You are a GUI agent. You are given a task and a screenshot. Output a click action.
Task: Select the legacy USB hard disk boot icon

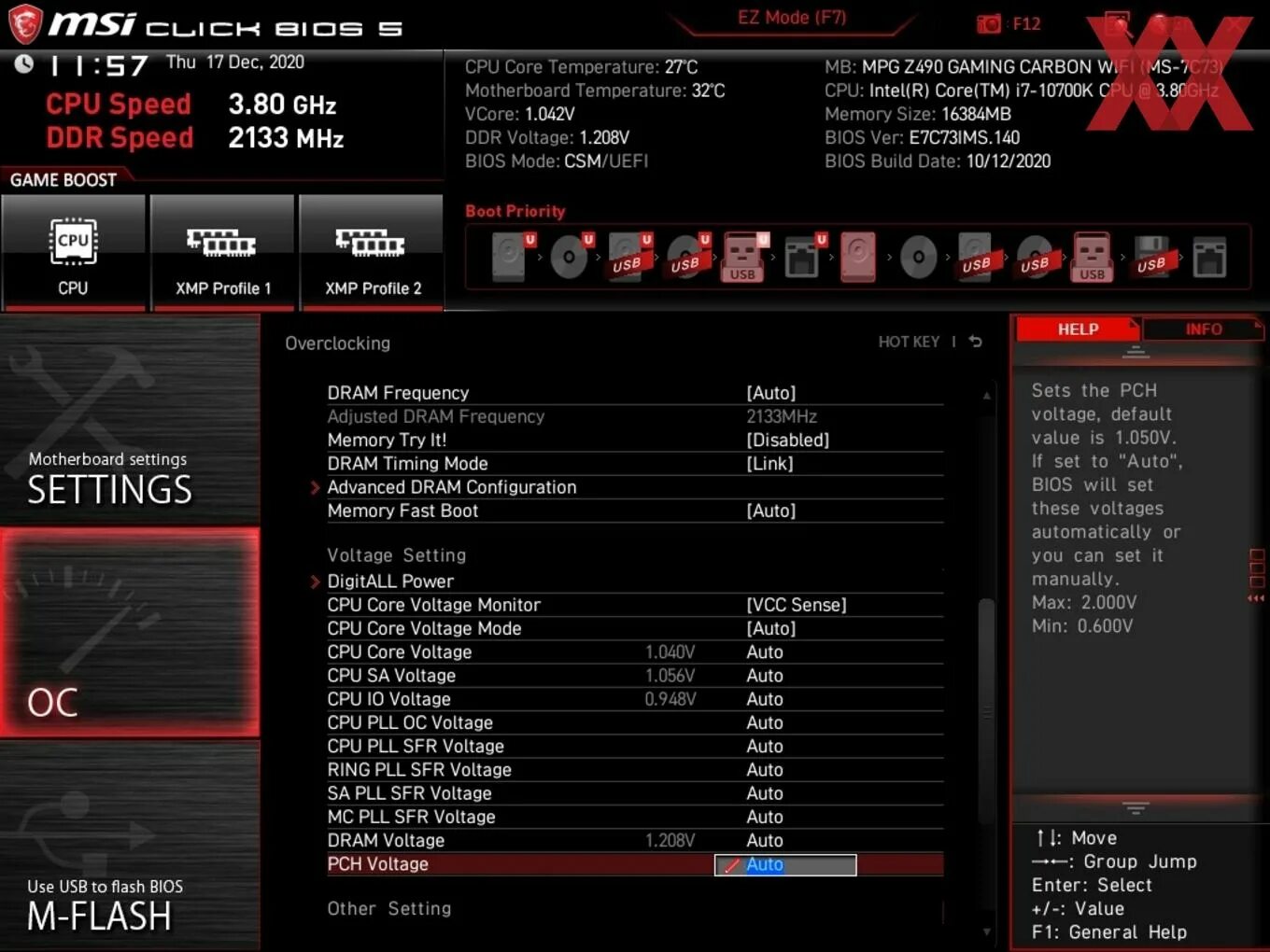click(977, 257)
